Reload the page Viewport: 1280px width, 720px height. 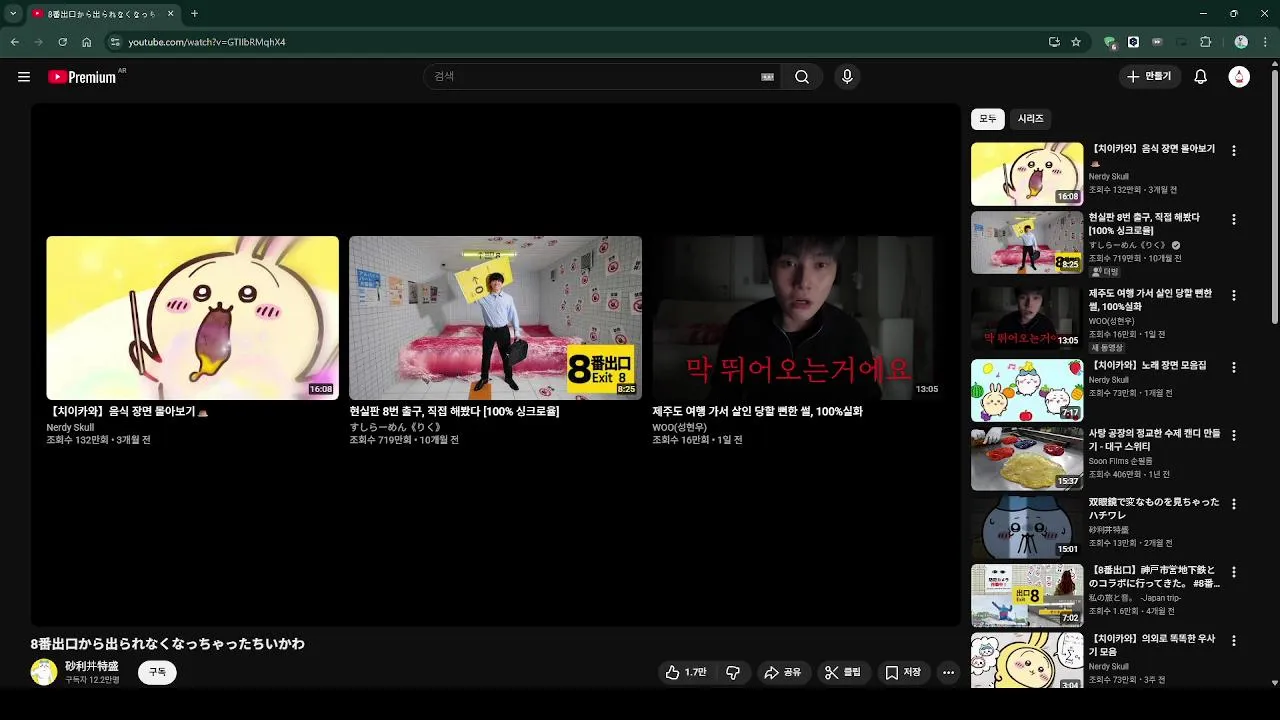[62, 42]
